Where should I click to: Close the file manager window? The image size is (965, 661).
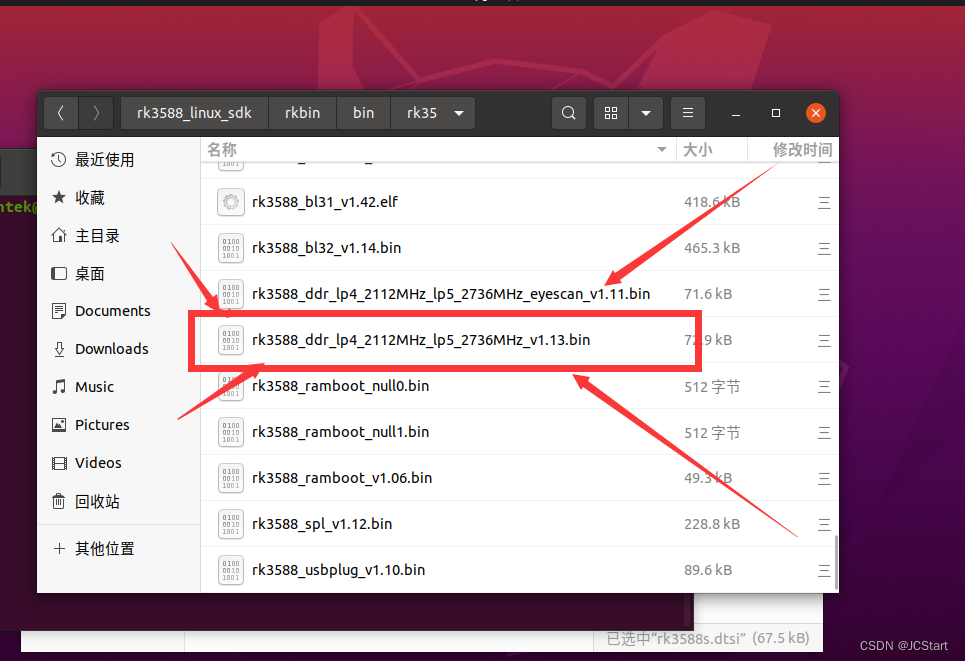pos(815,113)
